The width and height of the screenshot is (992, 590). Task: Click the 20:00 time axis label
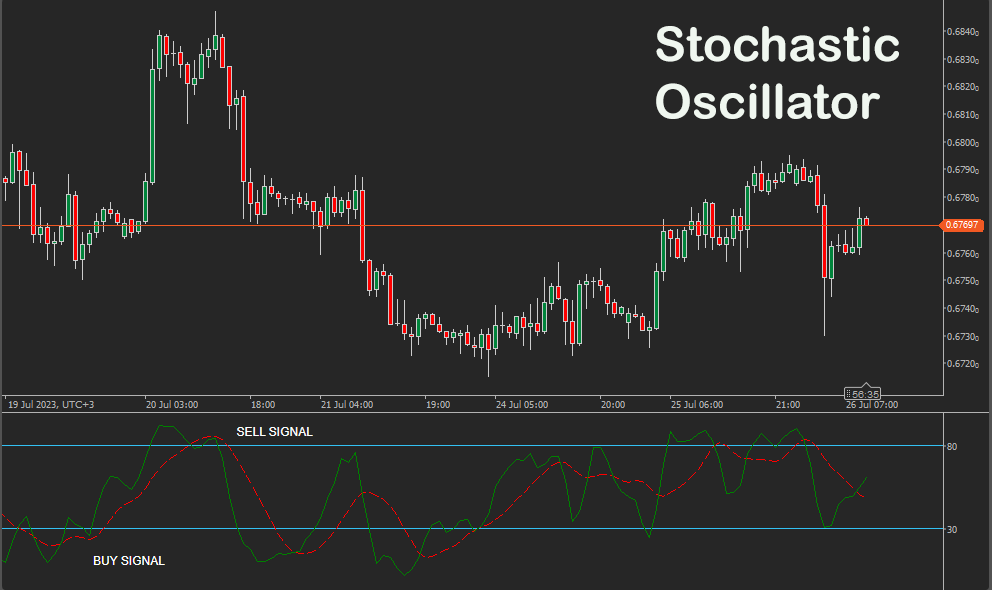(612, 405)
